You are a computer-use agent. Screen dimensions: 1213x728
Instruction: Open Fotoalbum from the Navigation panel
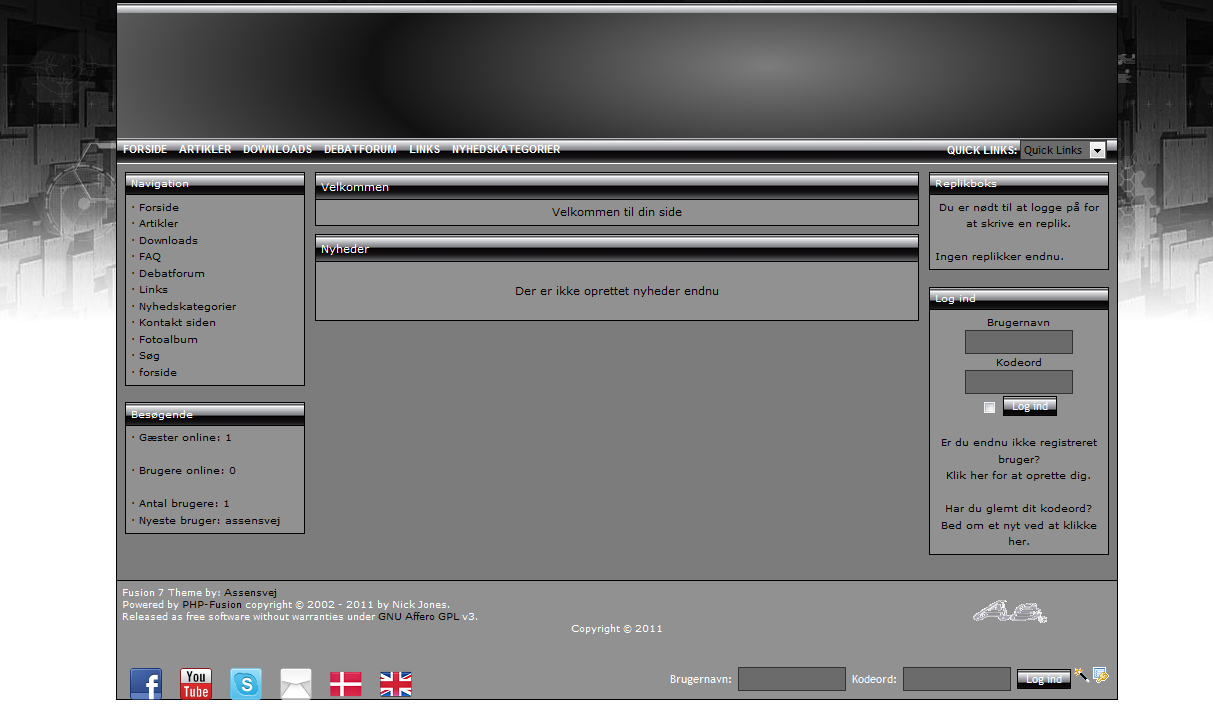(x=168, y=339)
